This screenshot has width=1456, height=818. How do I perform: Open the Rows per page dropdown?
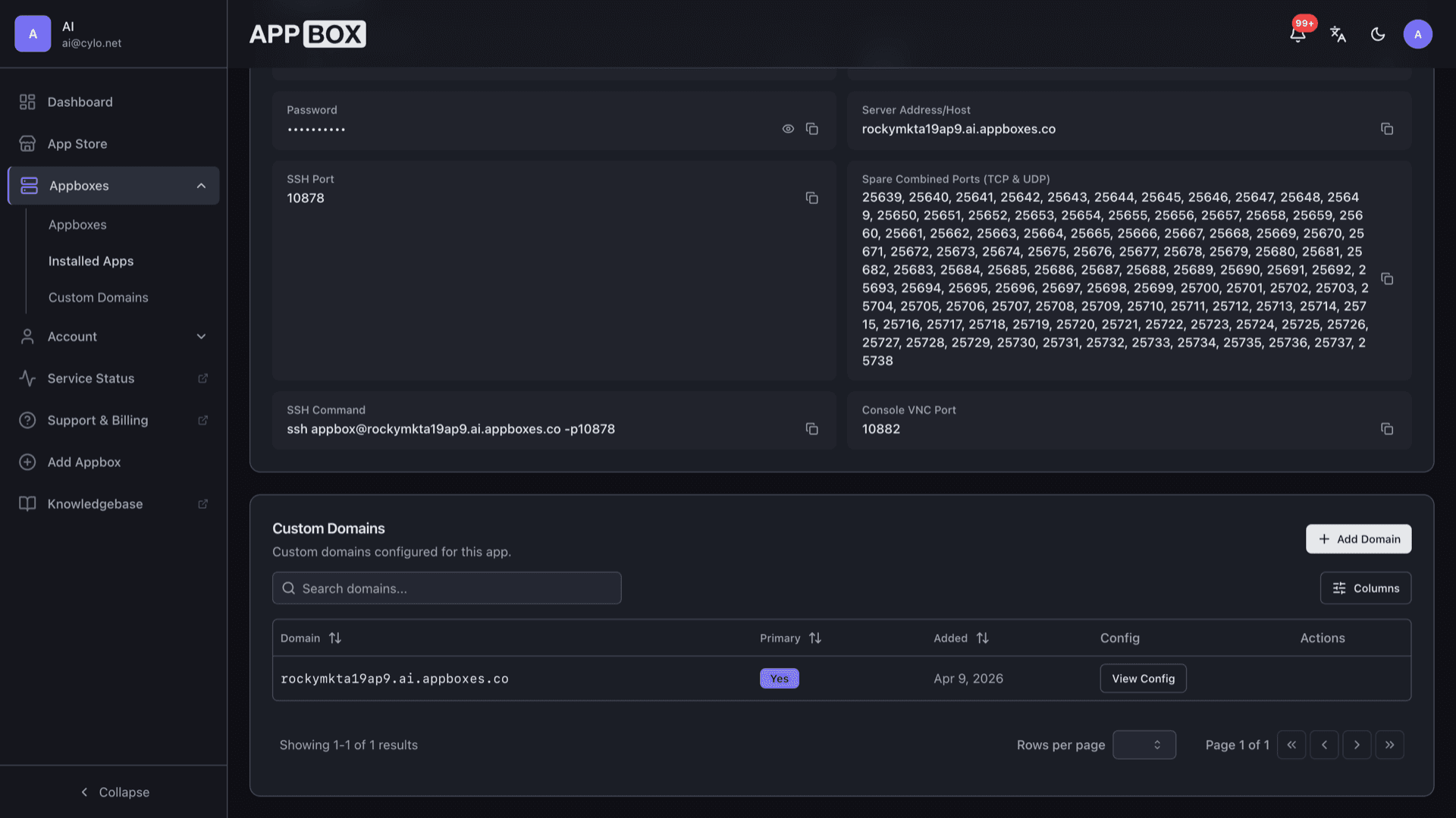pos(1144,745)
